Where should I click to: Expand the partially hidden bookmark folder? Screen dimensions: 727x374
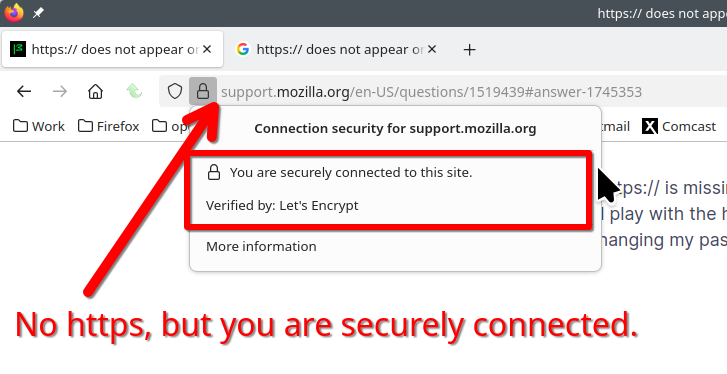click(x=170, y=126)
